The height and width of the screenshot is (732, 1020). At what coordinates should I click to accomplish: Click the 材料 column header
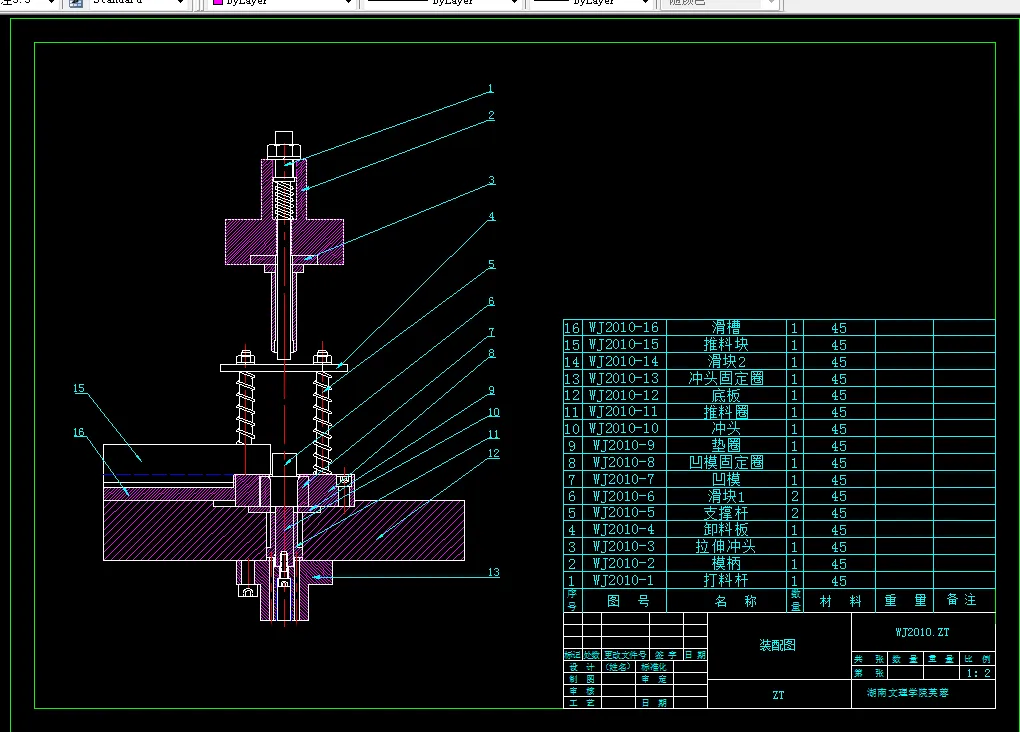[840, 601]
